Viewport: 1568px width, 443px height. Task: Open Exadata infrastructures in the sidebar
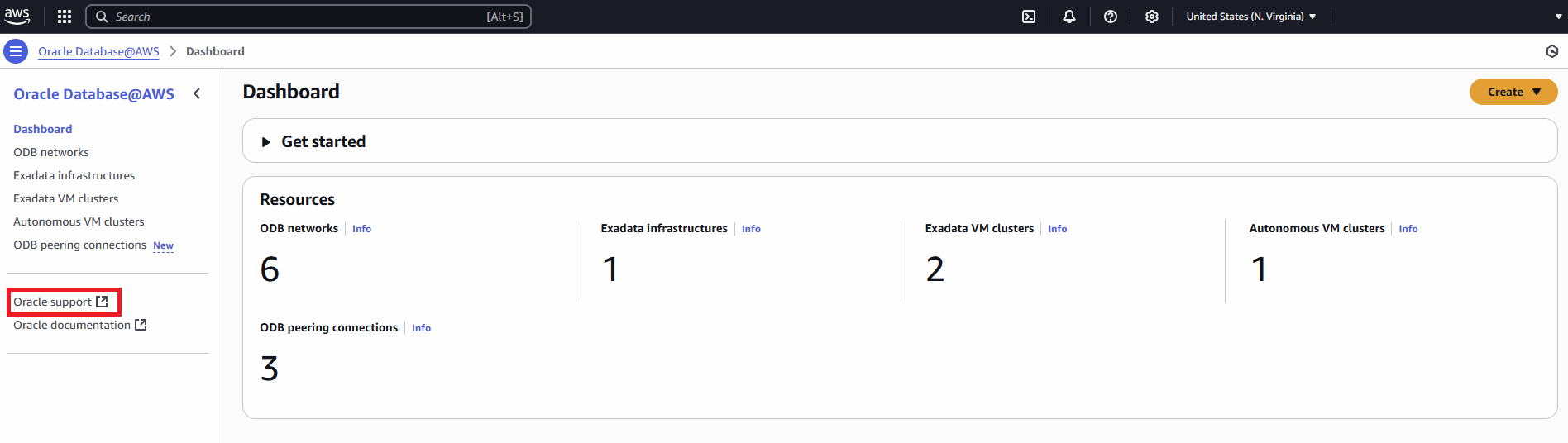click(x=74, y=175)
